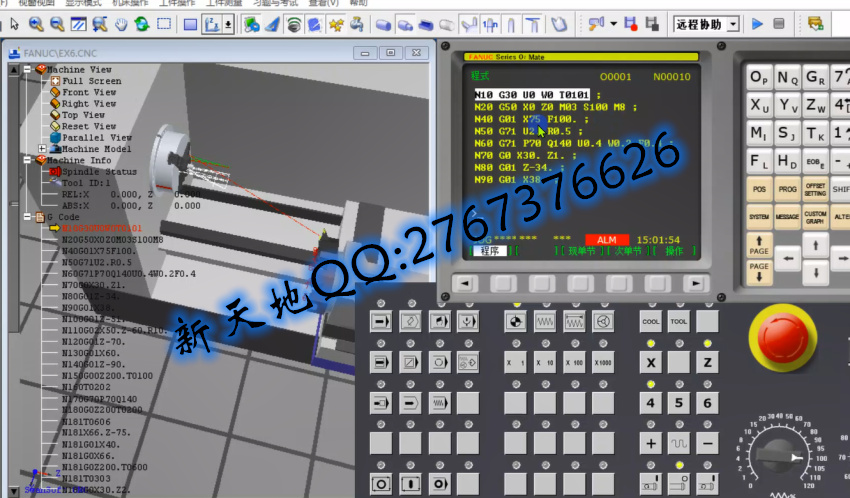
Task: Collapse the Machine View tree node
Action: tap(27, 69)
